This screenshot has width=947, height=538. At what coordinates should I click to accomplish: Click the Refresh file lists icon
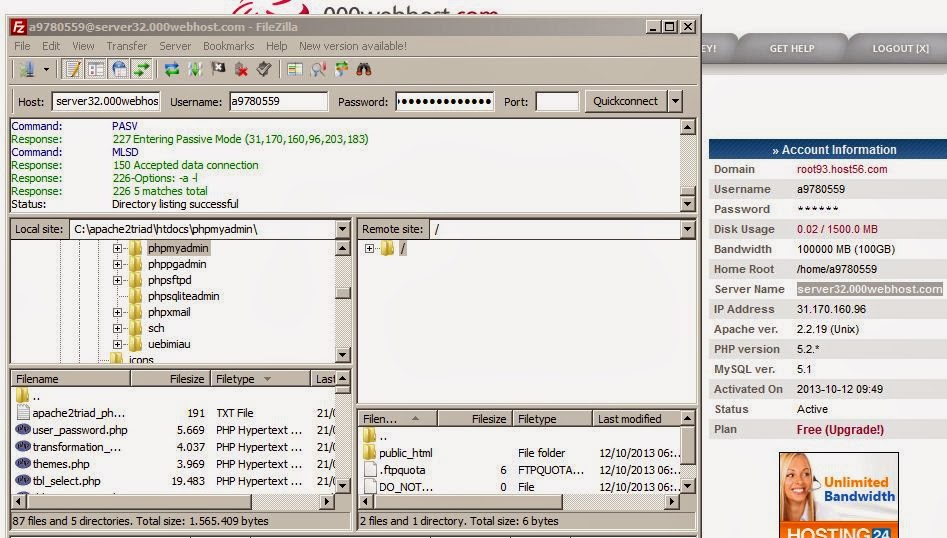[172, 69]
